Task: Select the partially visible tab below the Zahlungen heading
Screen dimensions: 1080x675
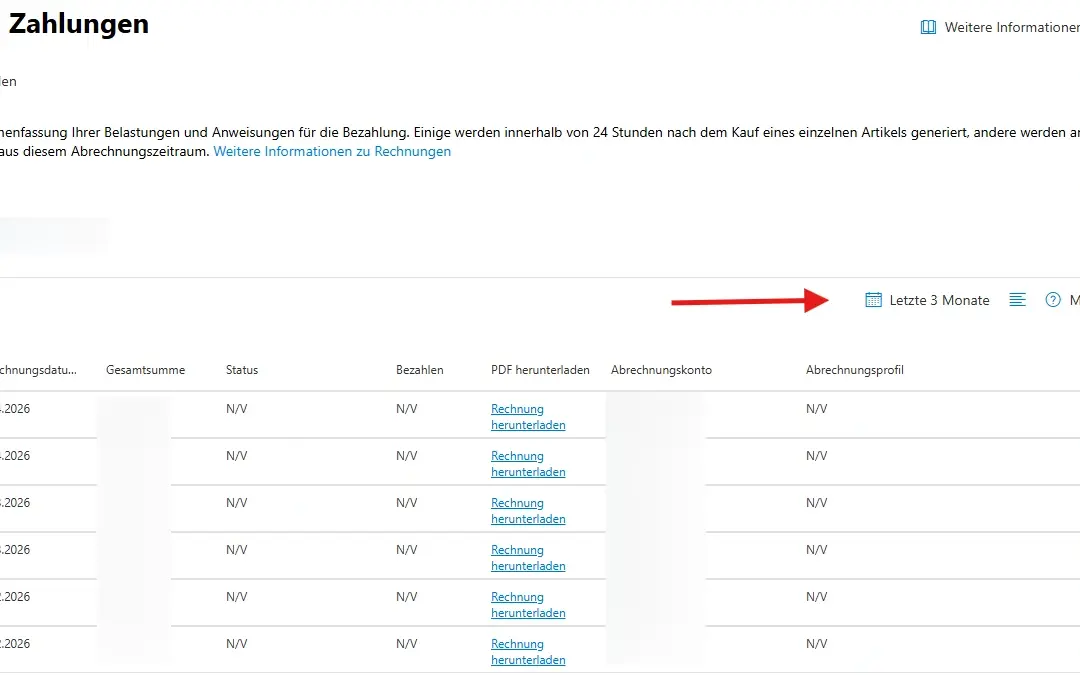Action: (x=8, y=82)
